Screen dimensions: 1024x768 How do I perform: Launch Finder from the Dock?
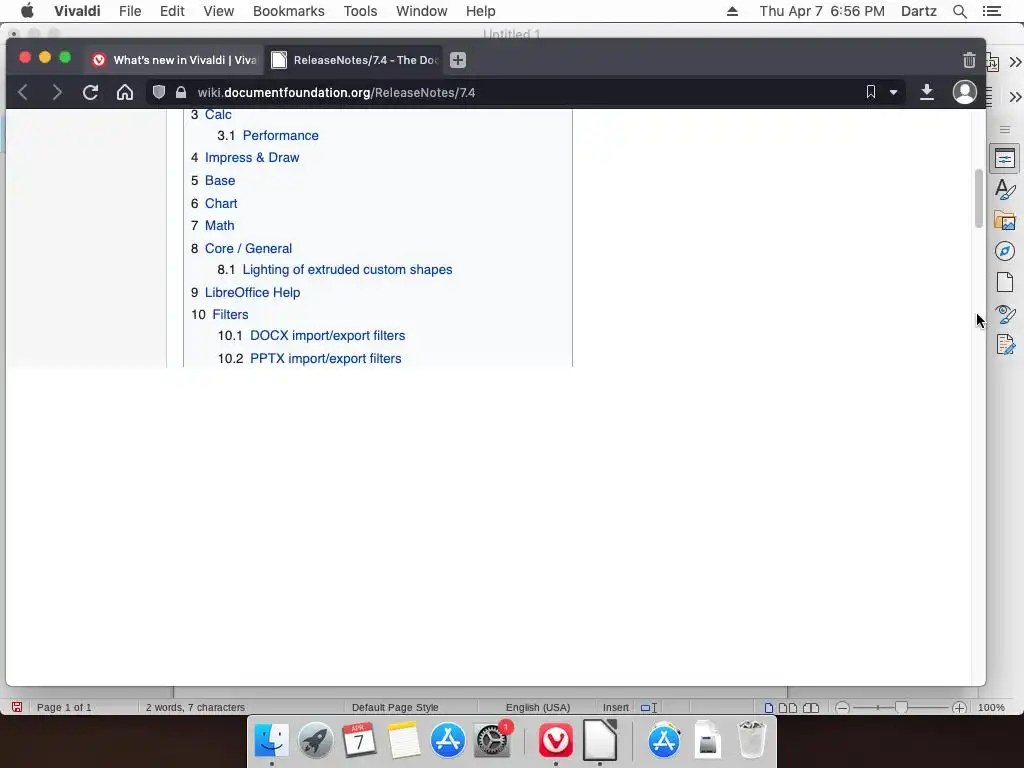coord(271,741)
